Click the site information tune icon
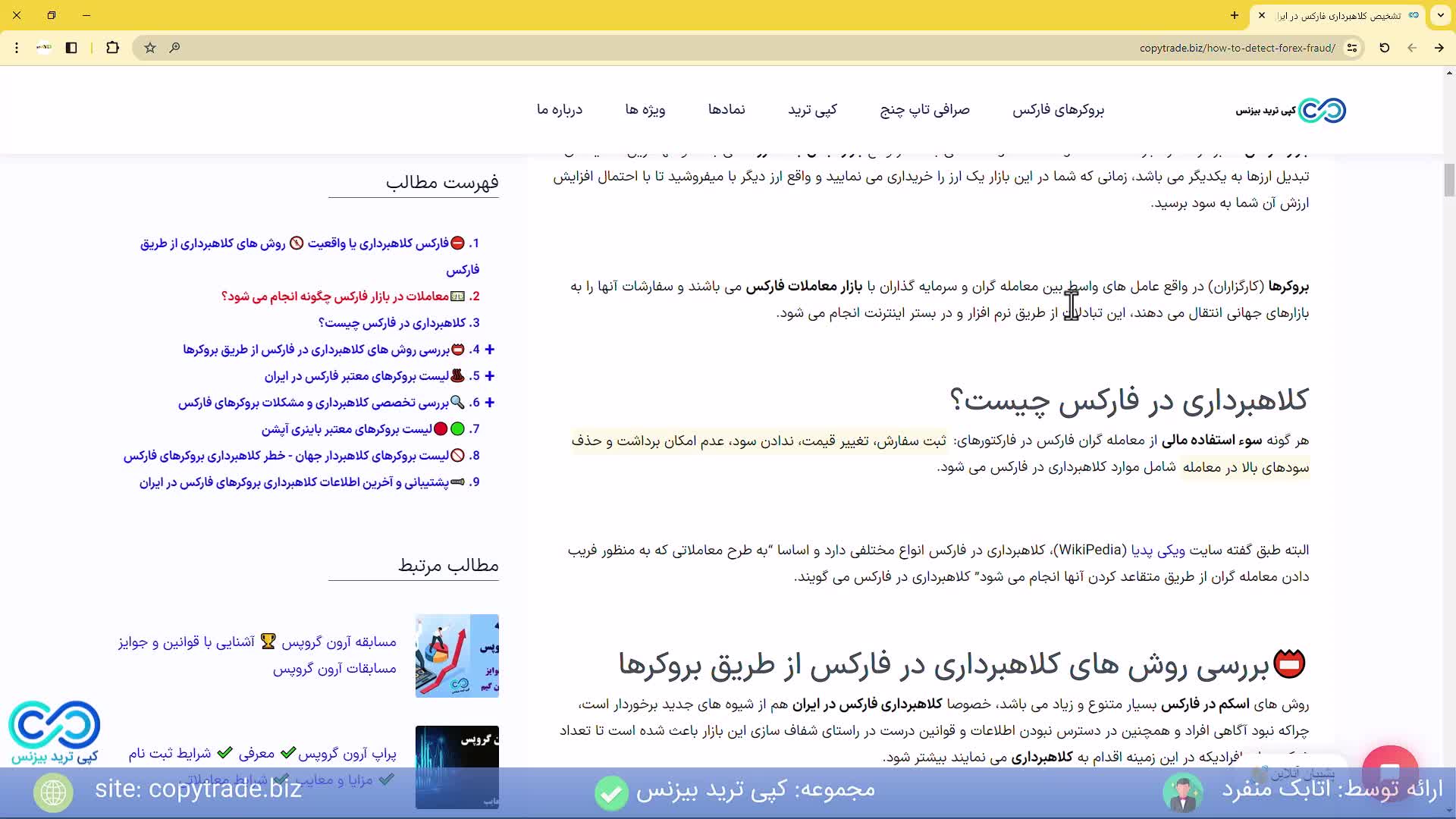Image resolution: width=1456 pixels, height=819 pixels. click(x=1351, y=48)
